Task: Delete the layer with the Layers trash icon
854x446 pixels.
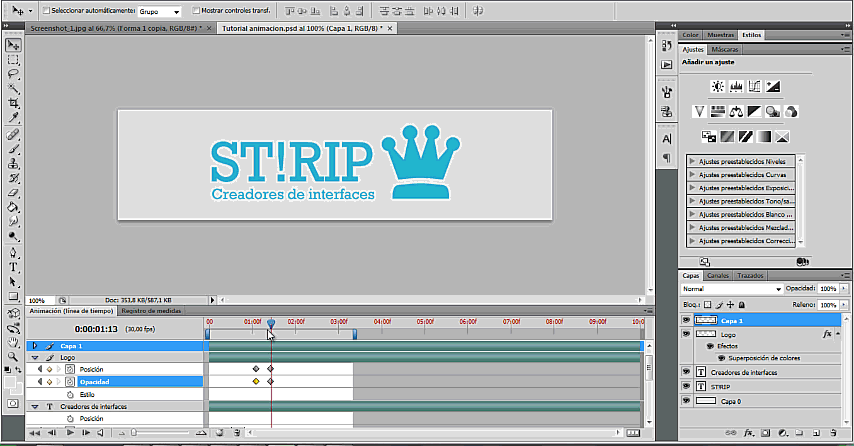Action: tap(833, 433)
